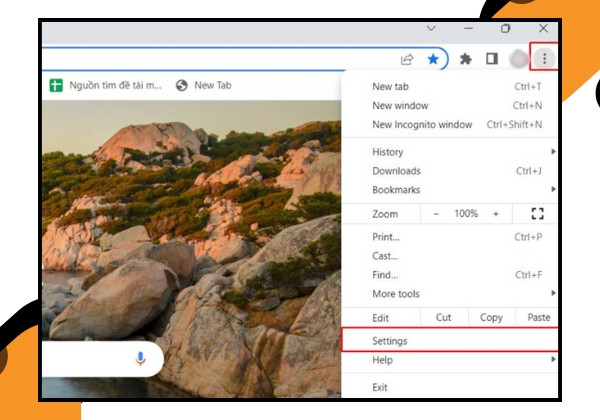This screenshot has width=600, height=420.
Task: Open the three-dot Chrome menu button
Action: coord(544,59)
